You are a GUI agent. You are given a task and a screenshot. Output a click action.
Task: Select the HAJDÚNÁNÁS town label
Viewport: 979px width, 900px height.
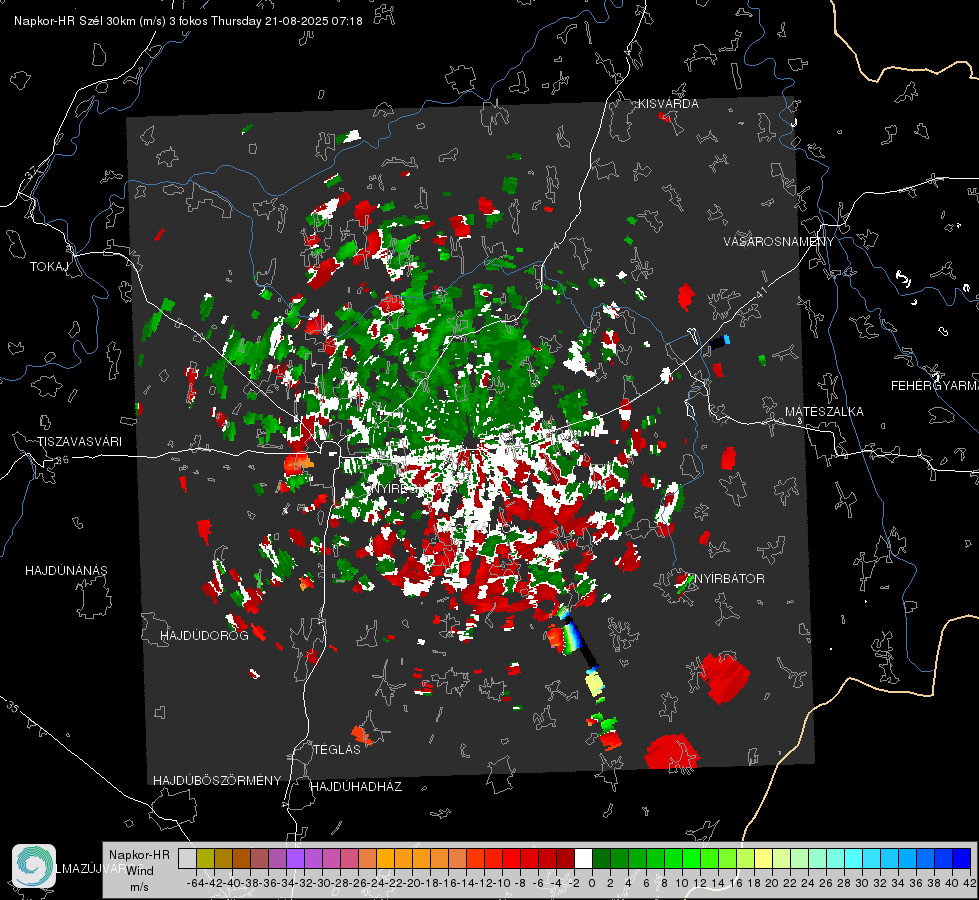66,571
